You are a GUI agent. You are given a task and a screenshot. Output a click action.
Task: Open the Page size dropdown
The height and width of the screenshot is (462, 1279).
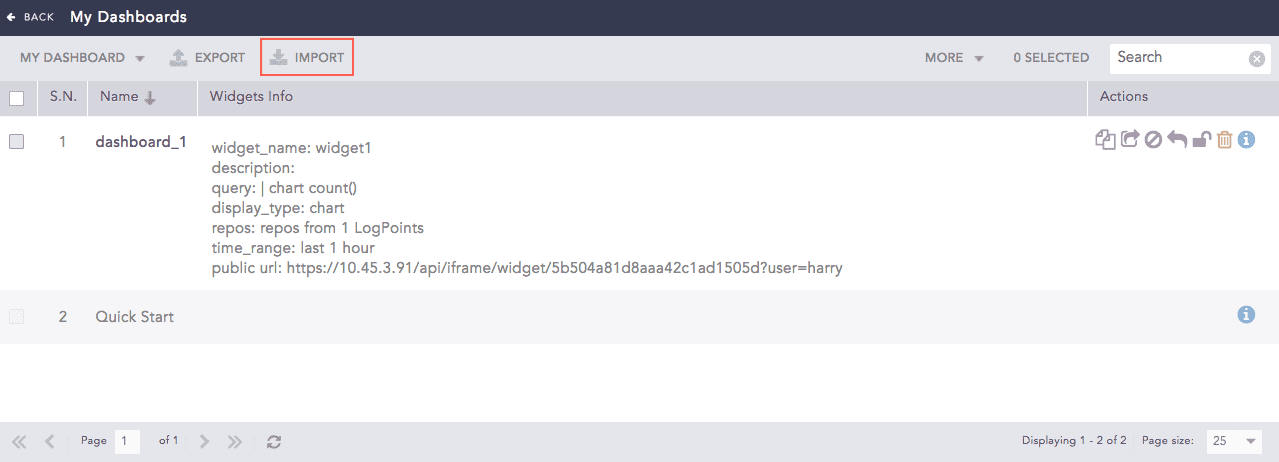point(1235,441)
